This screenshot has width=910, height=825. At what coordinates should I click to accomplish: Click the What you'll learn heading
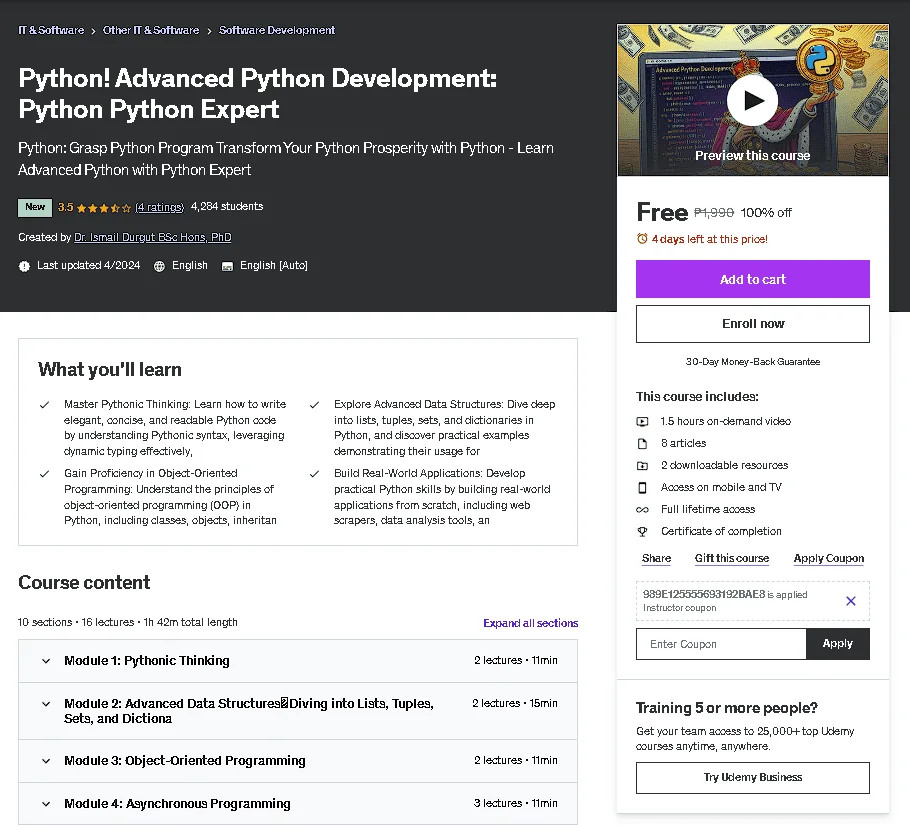(x=110, y=370)
